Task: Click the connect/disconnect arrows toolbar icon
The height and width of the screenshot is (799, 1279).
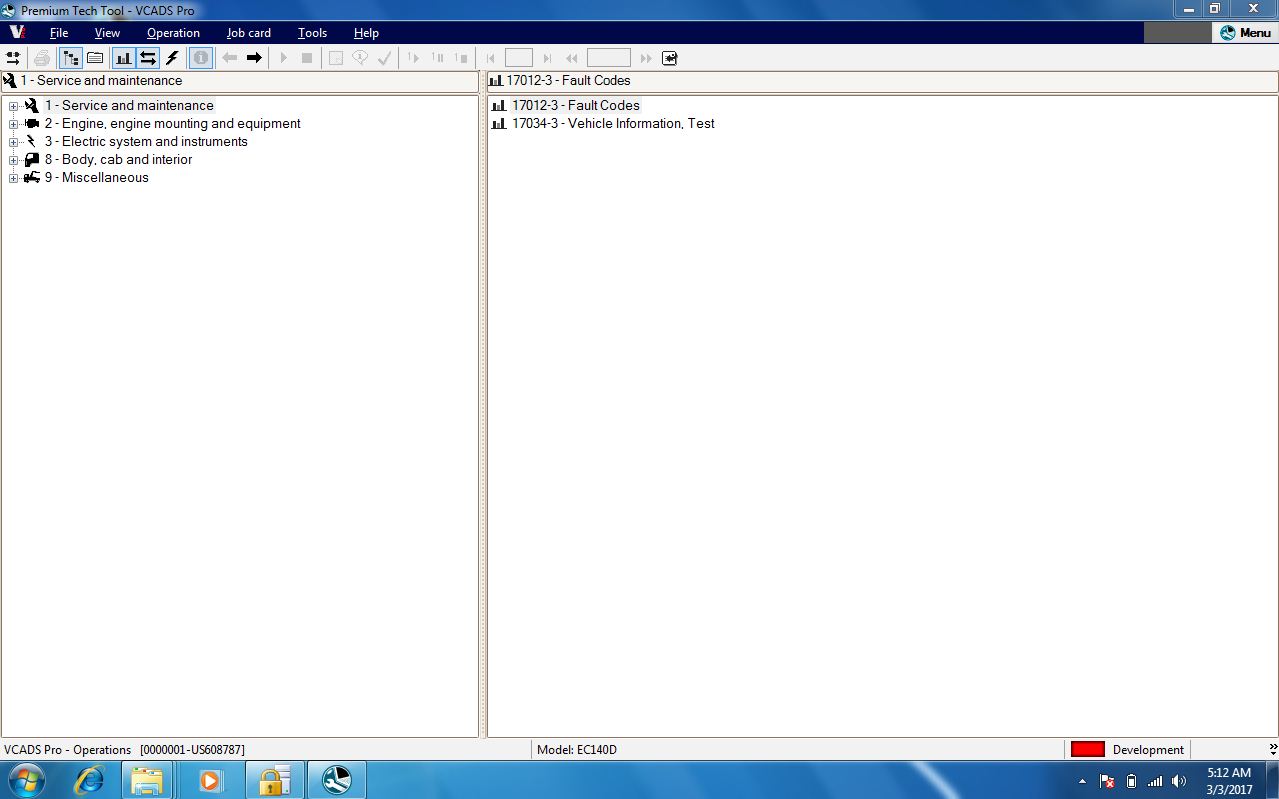Action: (13, 58)
